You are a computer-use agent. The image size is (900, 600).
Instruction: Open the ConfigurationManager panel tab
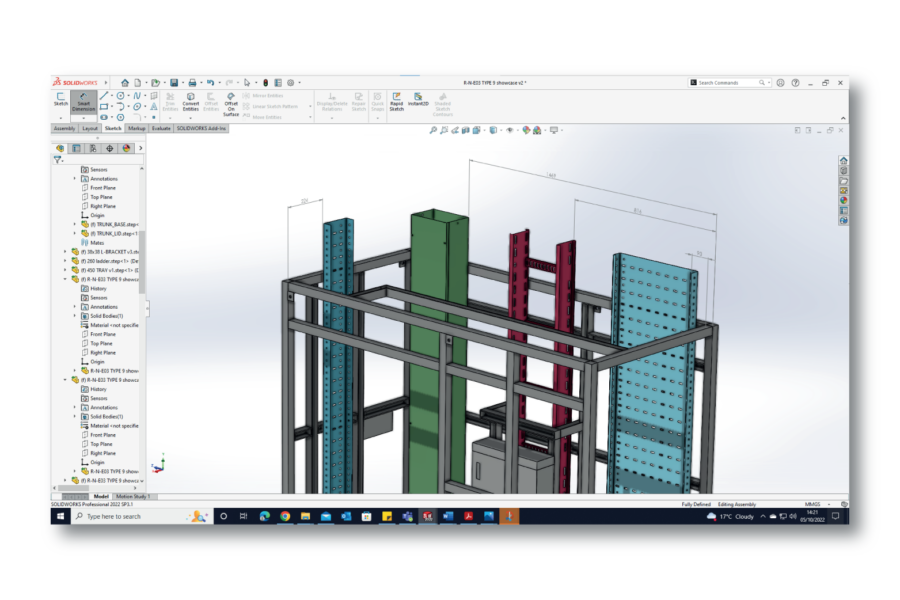pos(93,148)
